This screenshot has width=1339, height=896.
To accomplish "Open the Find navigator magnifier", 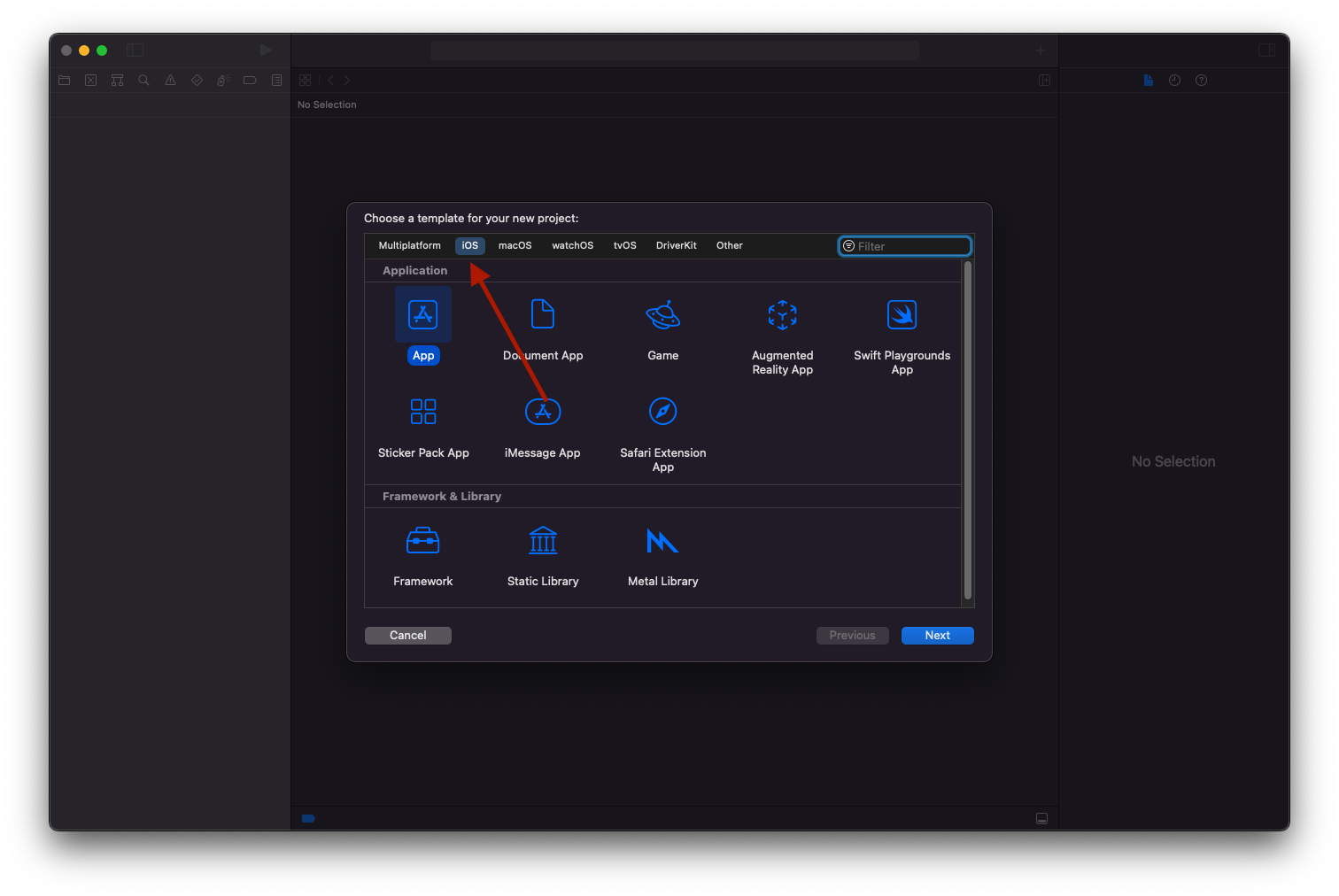I will point(143,81).
